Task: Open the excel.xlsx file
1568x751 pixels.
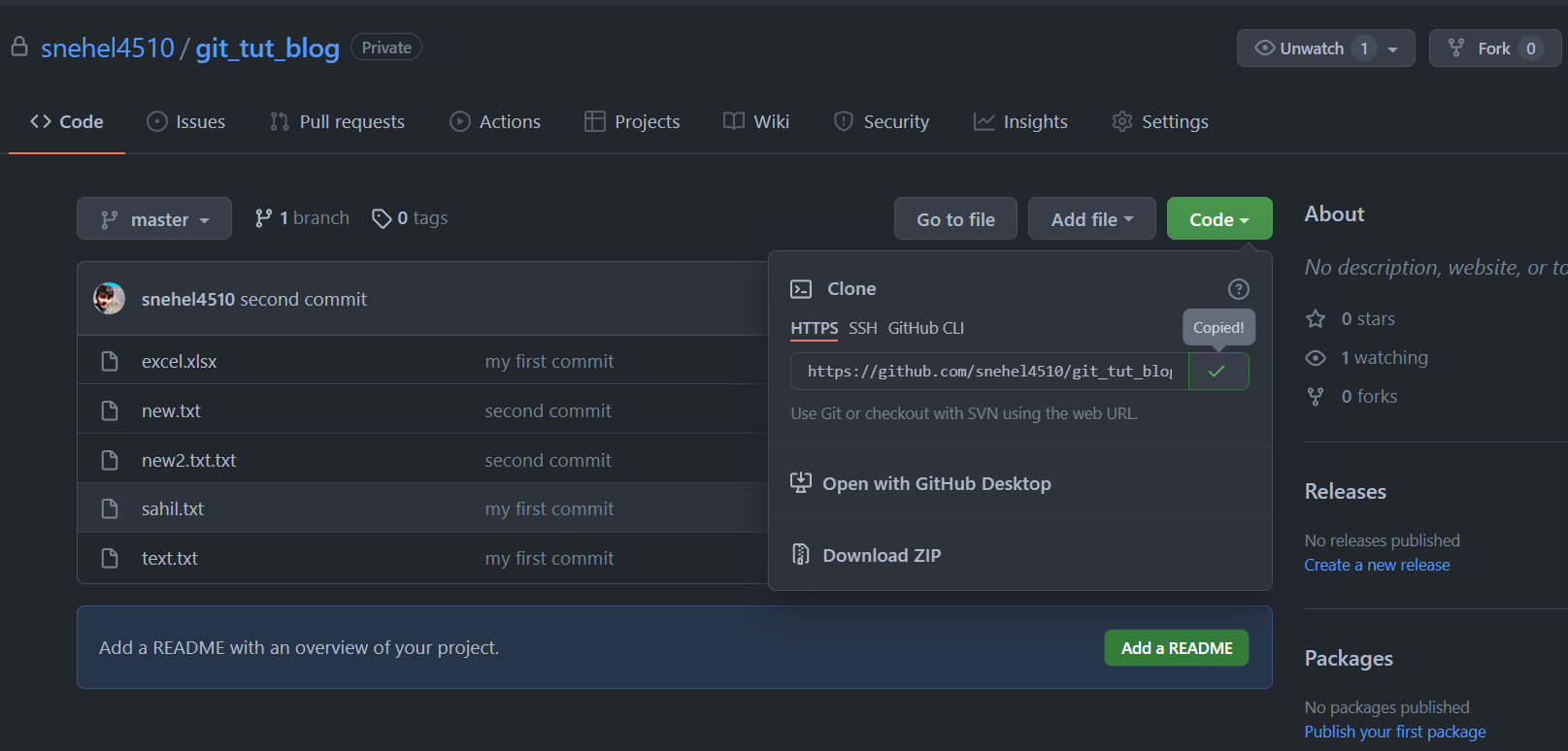Action: 180,361
